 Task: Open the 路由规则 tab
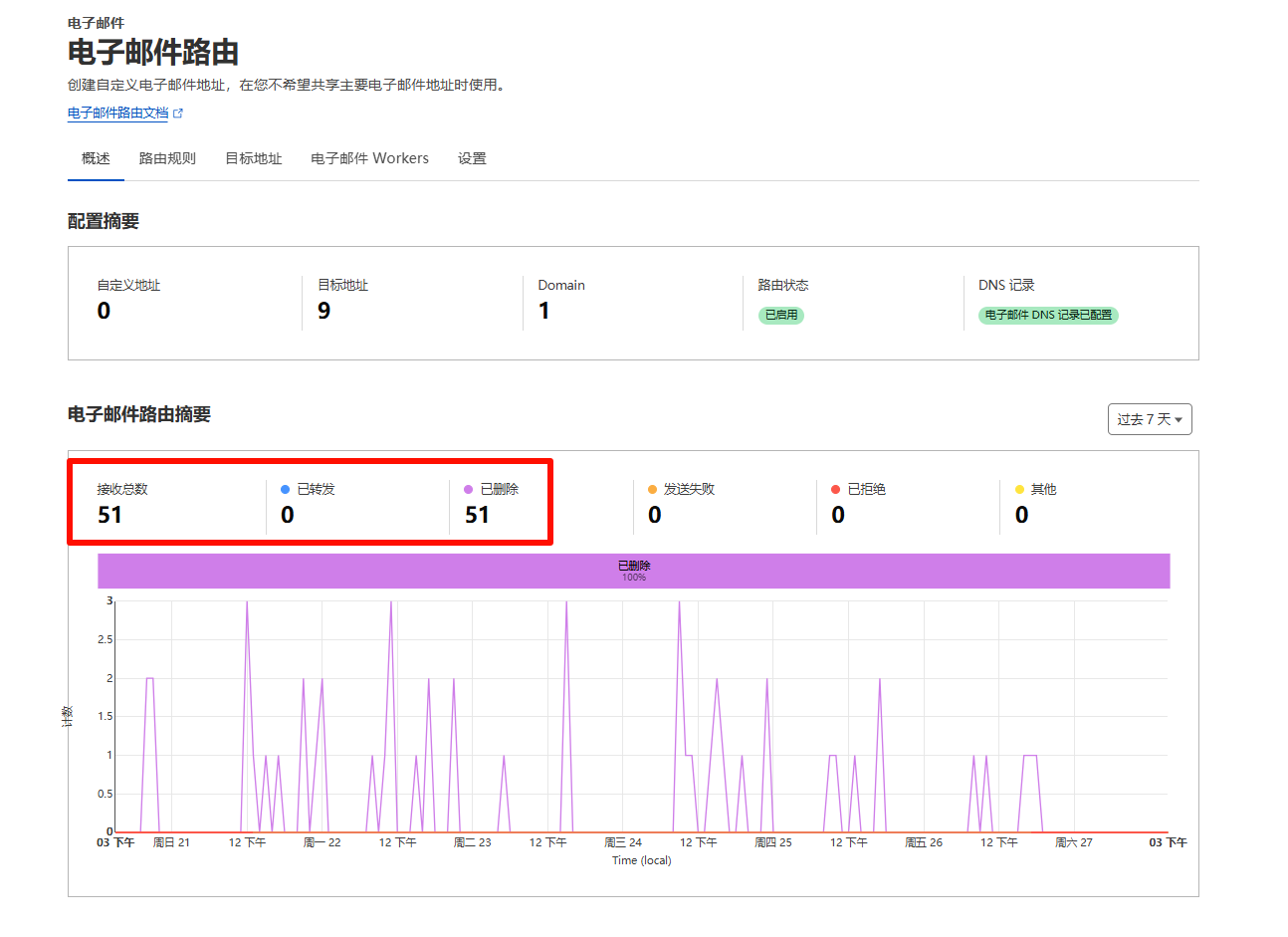coord(167,158)
